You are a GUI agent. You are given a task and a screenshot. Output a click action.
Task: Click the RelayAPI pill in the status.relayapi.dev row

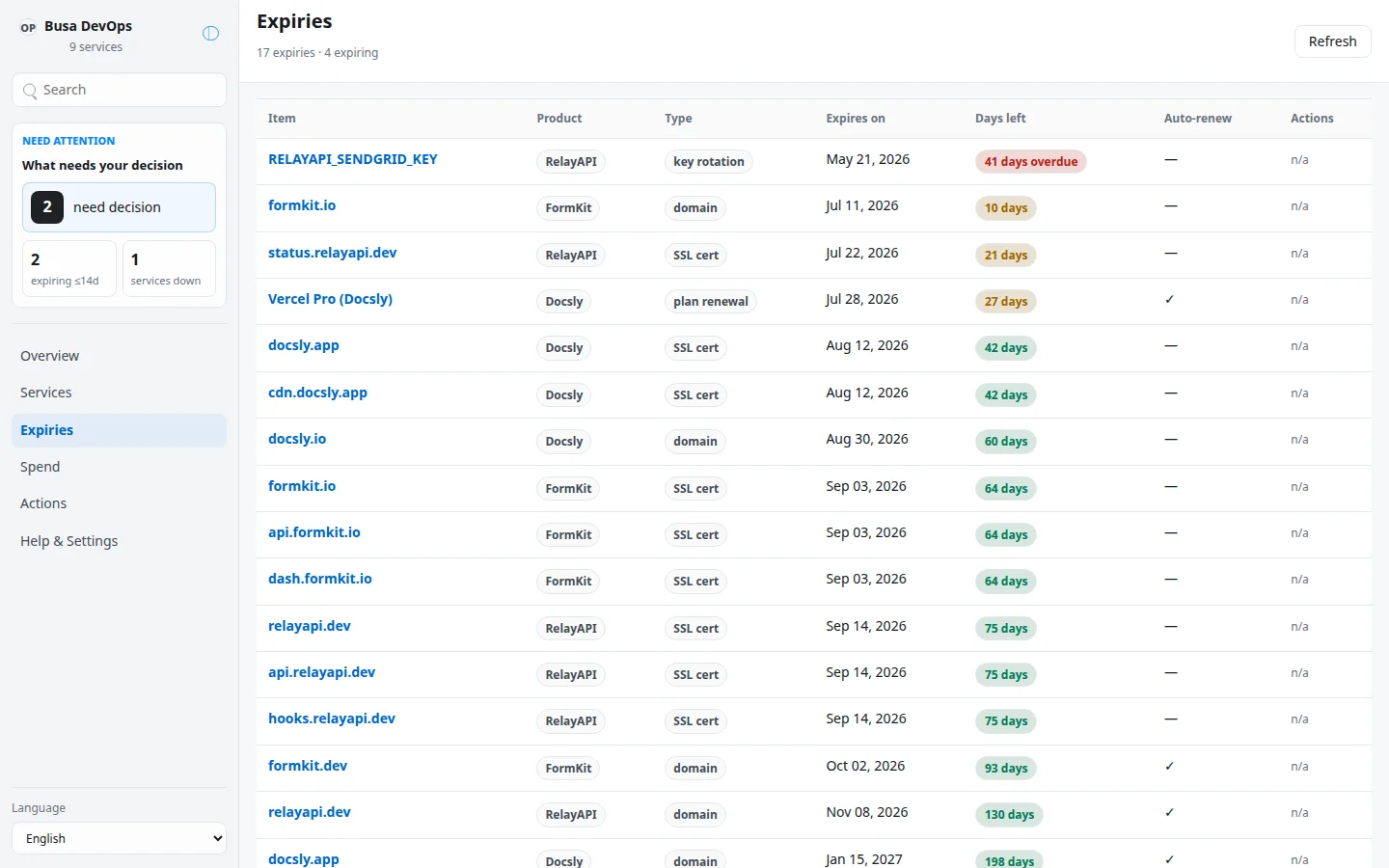(x=571, y=256)
